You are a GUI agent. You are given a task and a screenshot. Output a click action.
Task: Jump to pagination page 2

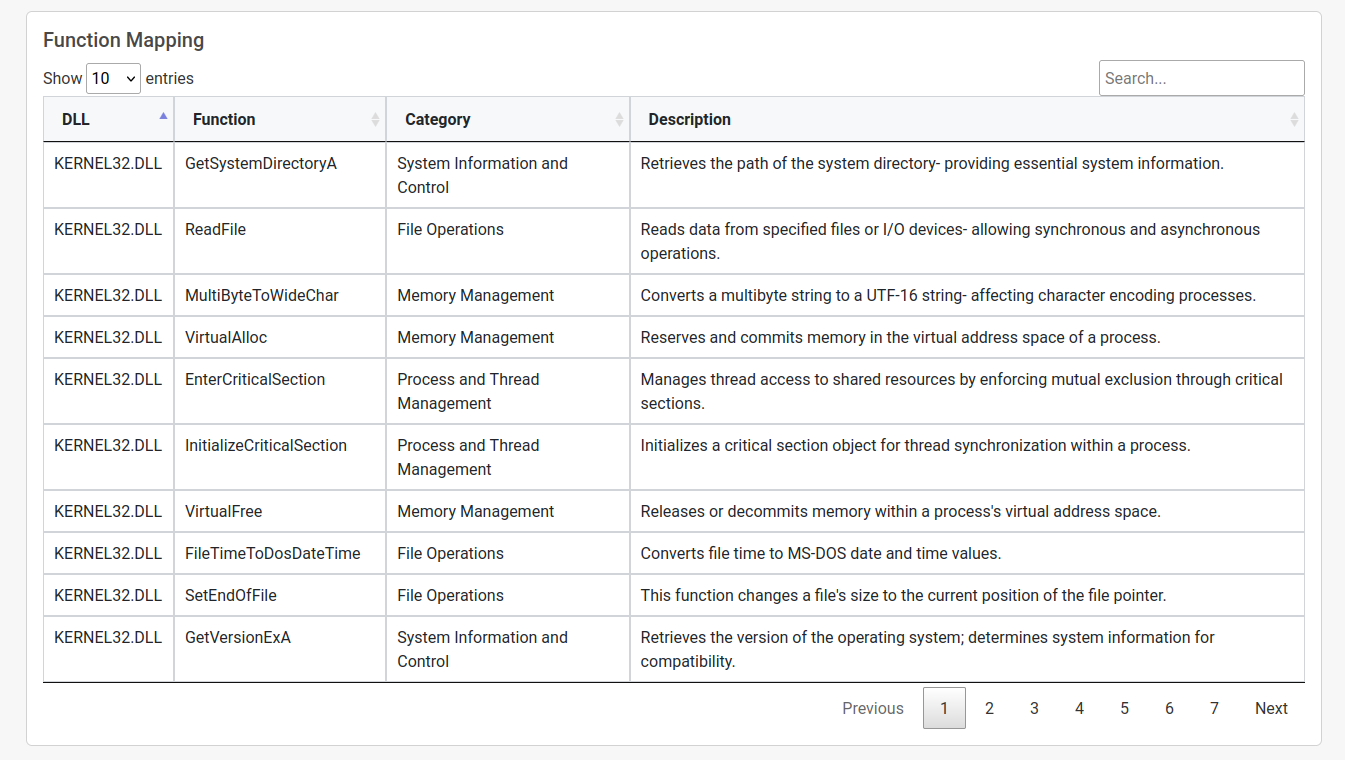point(989,708)
